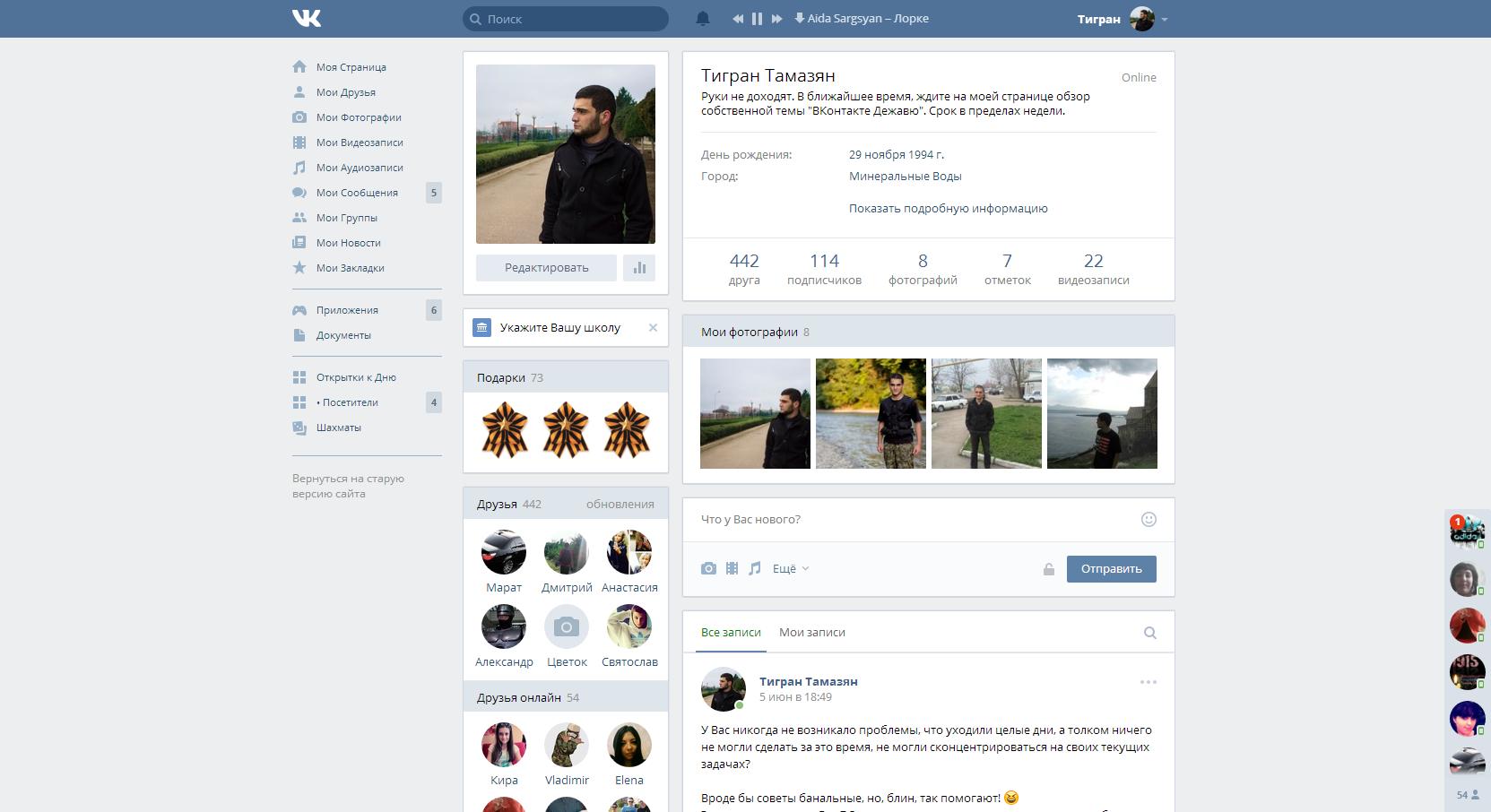This screenshot has width=1491, height=812.
Task: Open Мои Аудиозаписи section
Action: click(x=360, y=168)
